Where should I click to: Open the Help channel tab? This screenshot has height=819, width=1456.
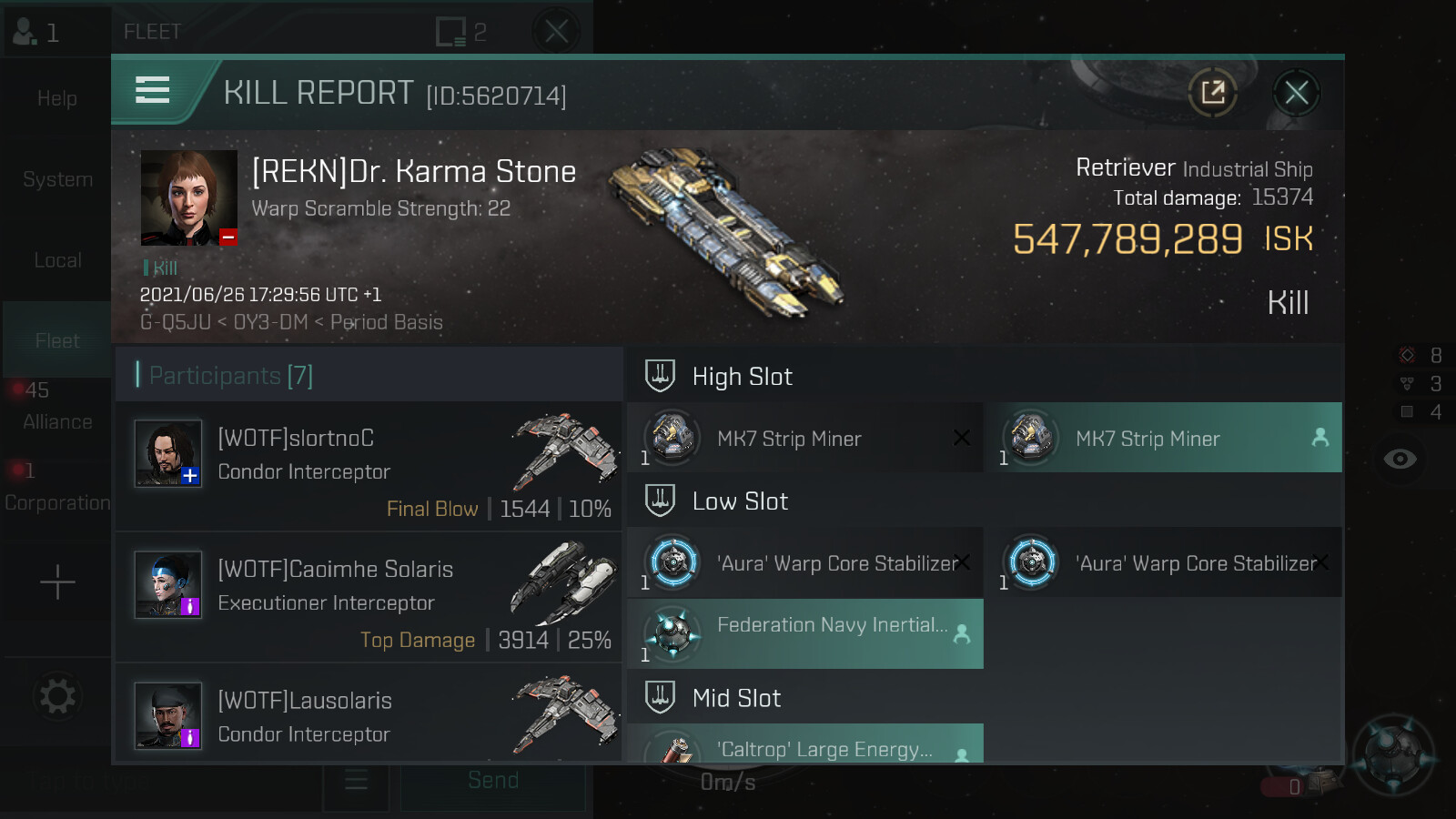[57, 98]
